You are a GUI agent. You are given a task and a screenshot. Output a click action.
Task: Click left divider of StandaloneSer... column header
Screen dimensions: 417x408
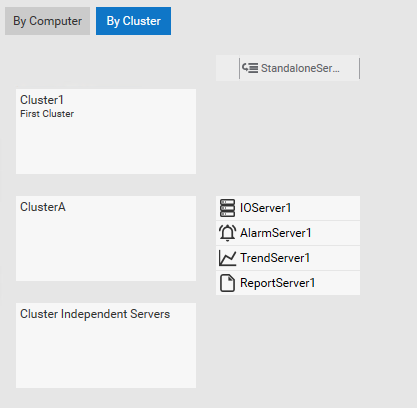[x=239, y=68]
